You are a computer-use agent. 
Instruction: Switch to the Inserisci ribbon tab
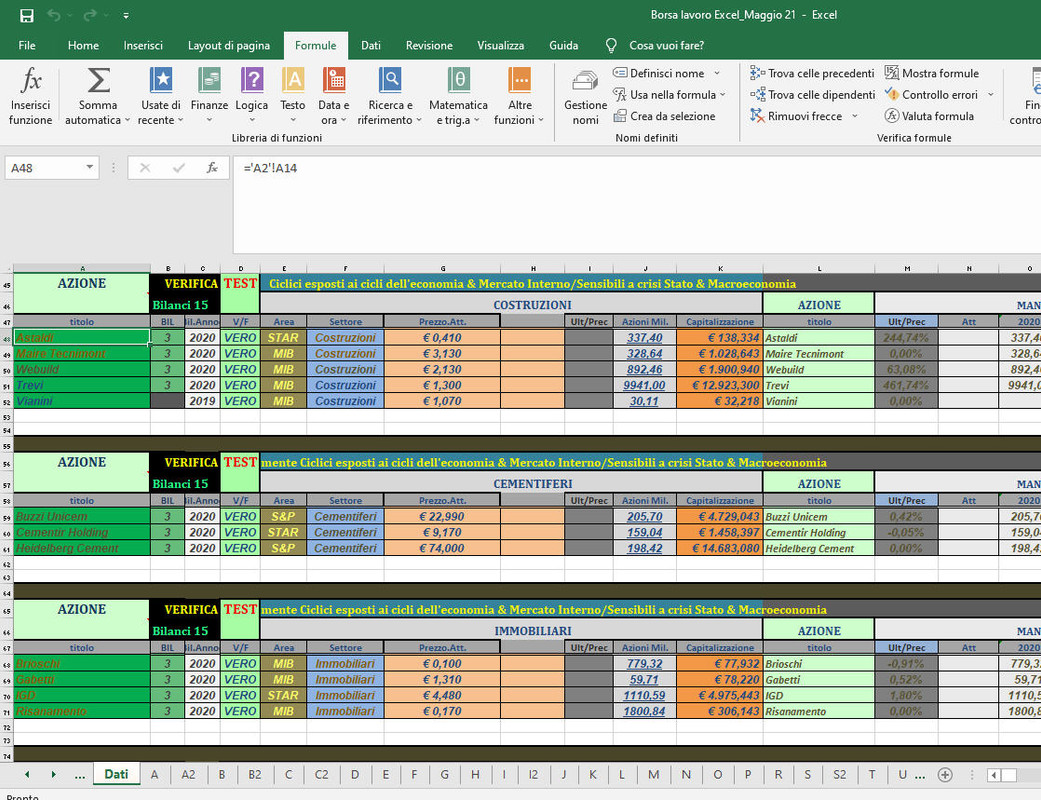(x=143, y=45)
